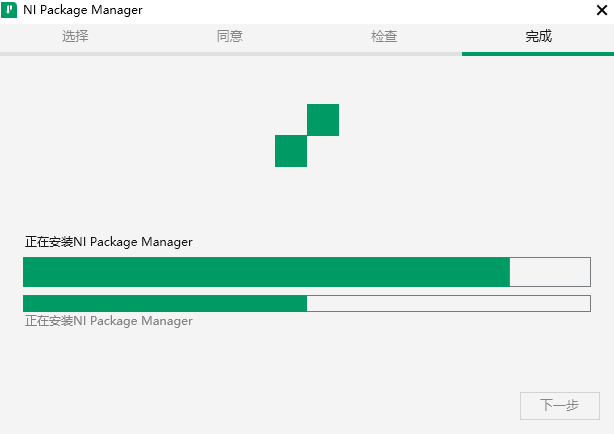The height and width of the screenshot is (434, 614).
Task: Click the NI Package Manager title bar icon
Action: [x=9, y=10]
